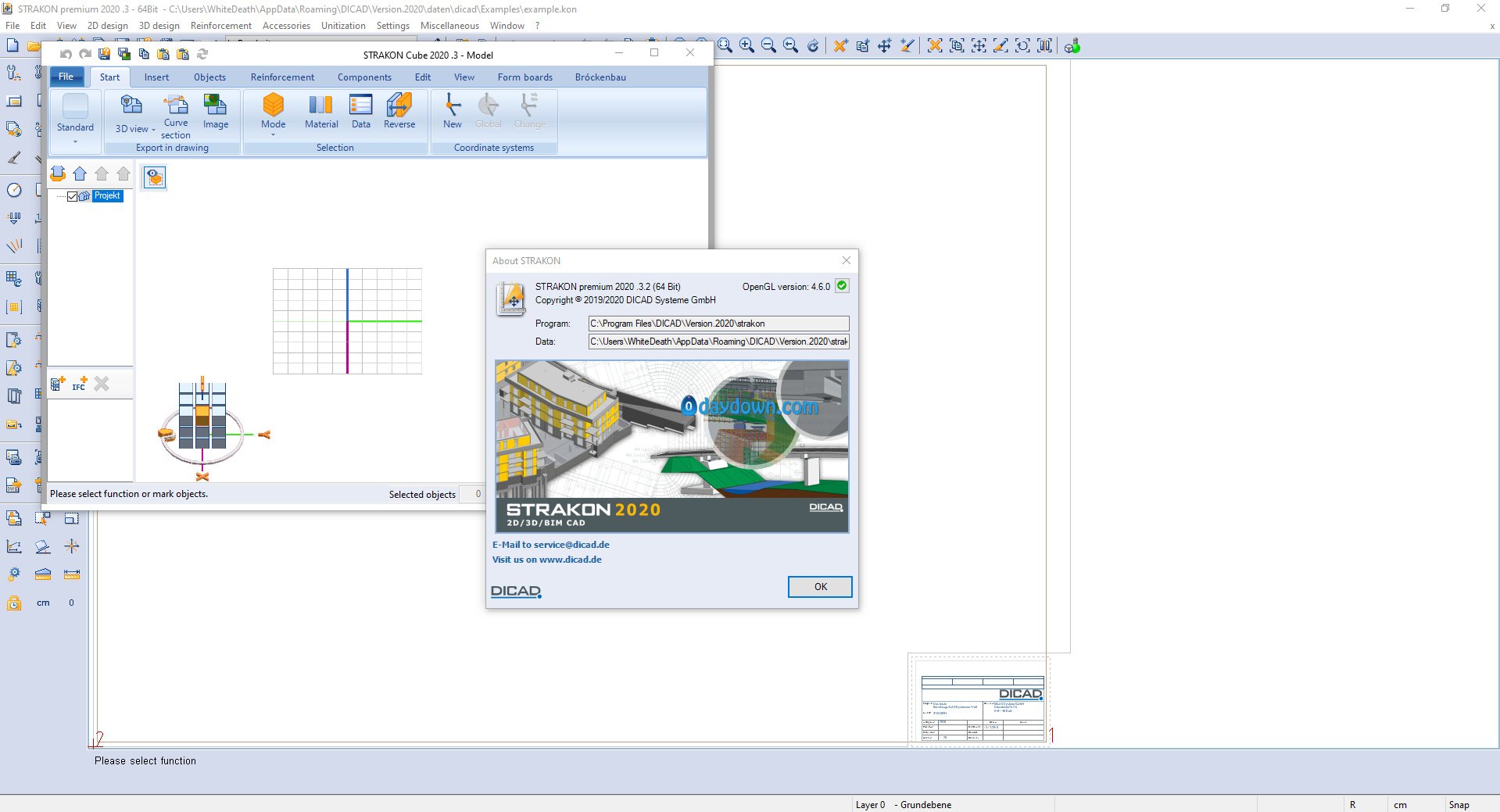Screen dimensions: 1500x812
Task: Open the Unitization menu
Action: (343, 26)
